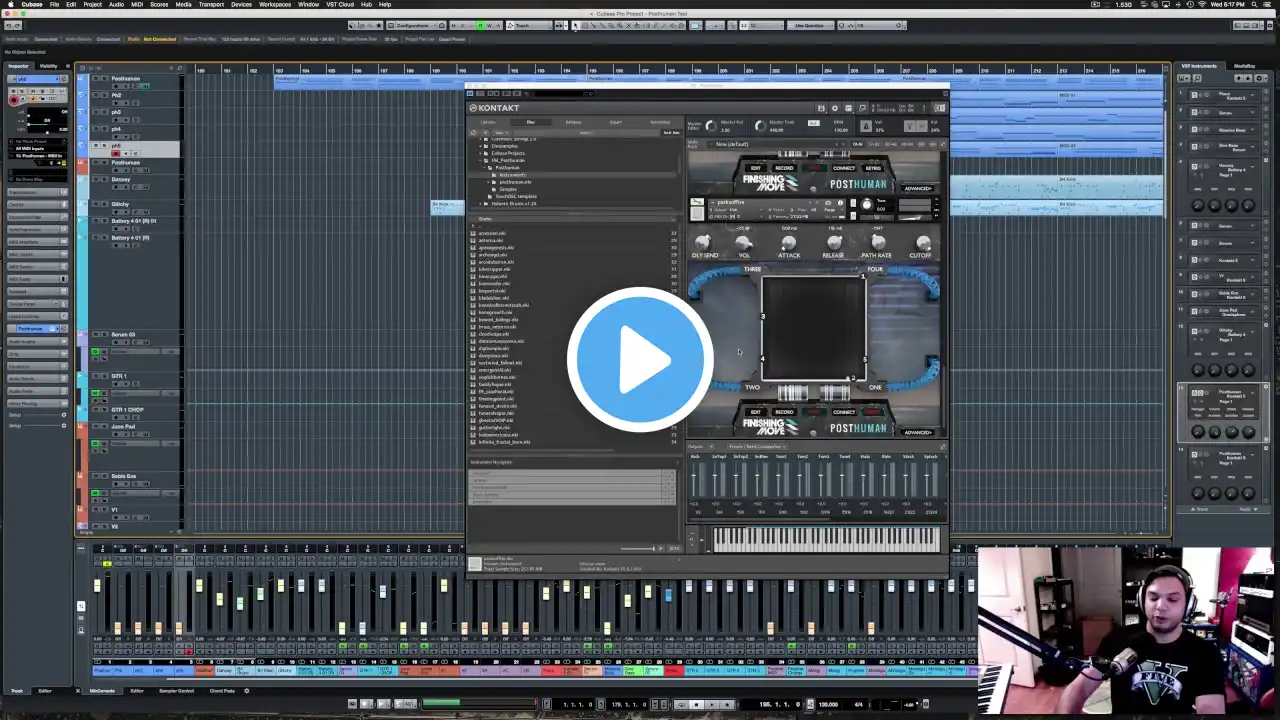Click the Kontakt save disk icon
This screenshot has height=720, width=1280.
coord(821,108)
